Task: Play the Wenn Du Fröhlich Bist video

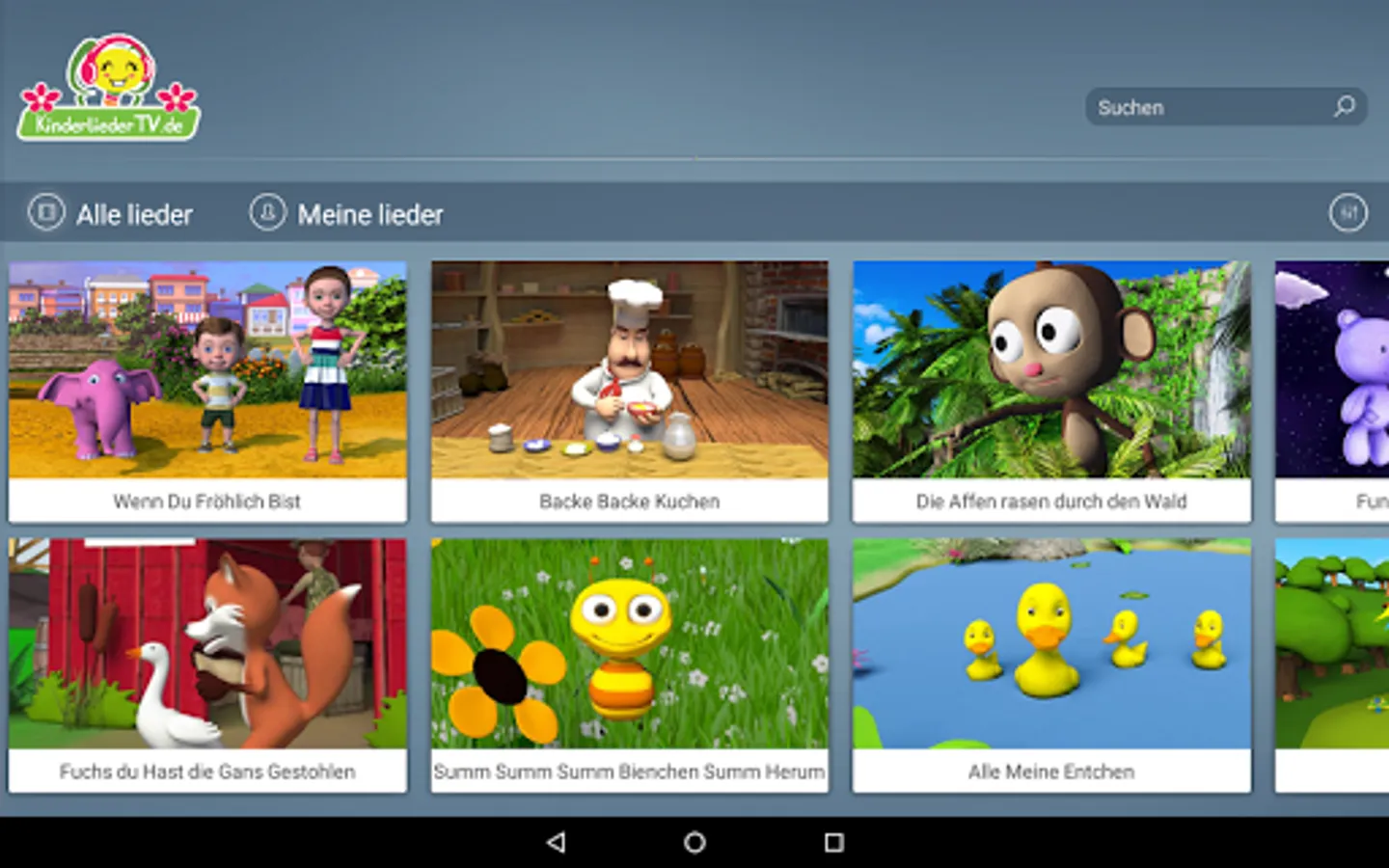Action: tap(207, 369)
